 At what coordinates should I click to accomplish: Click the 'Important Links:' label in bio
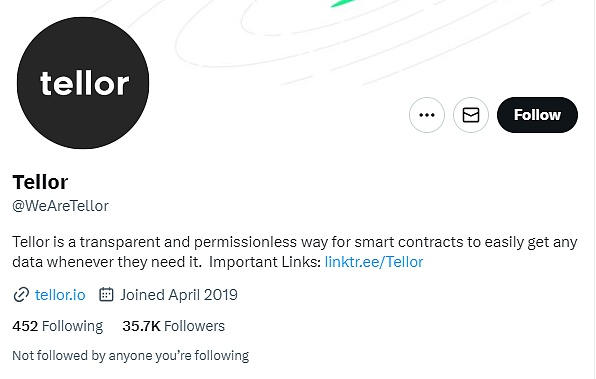pos(265,262)
